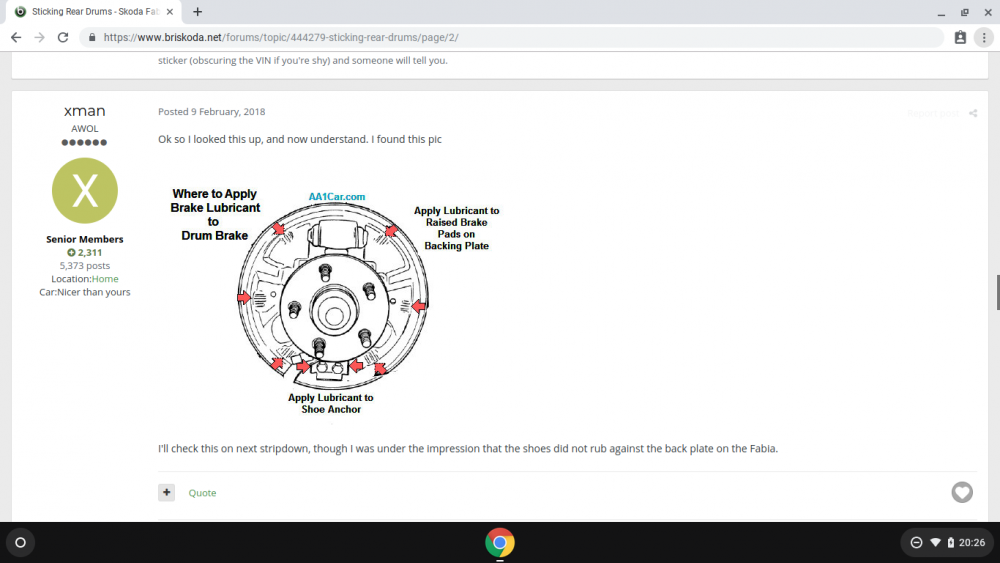Reload the page with the refresh icon
This screenshot has width=1000, height=563.
(62, 38)
